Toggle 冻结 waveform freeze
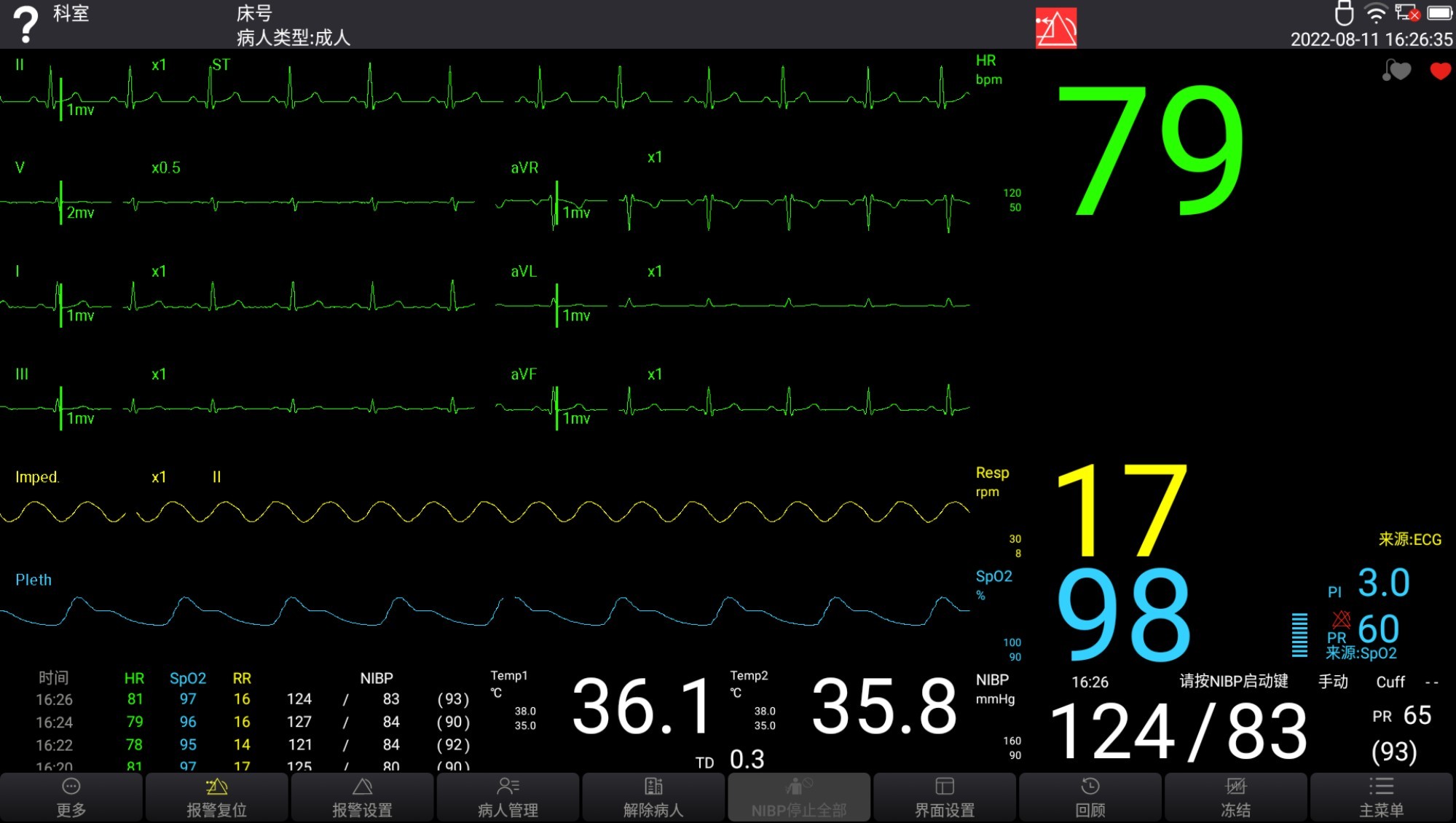 tap(1236, 797)
